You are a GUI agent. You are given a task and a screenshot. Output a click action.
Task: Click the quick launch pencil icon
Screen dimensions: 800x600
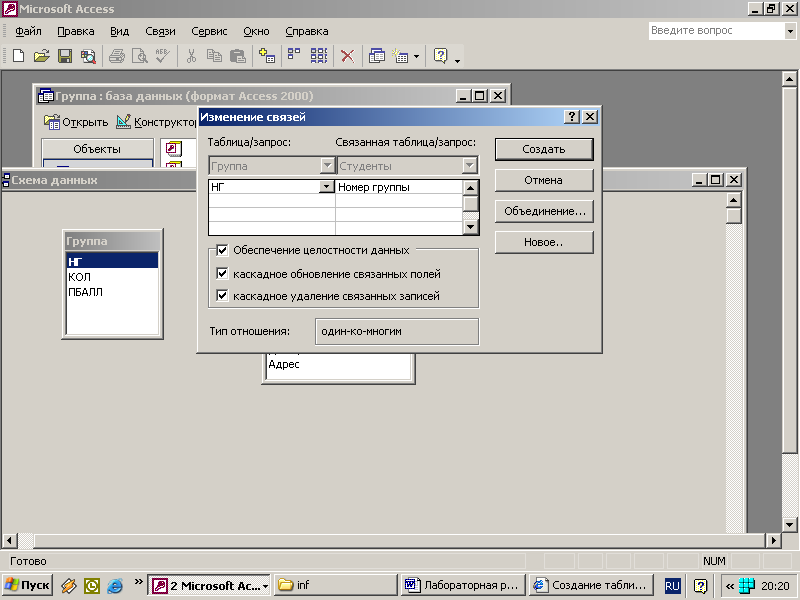[x=68, y=585]
